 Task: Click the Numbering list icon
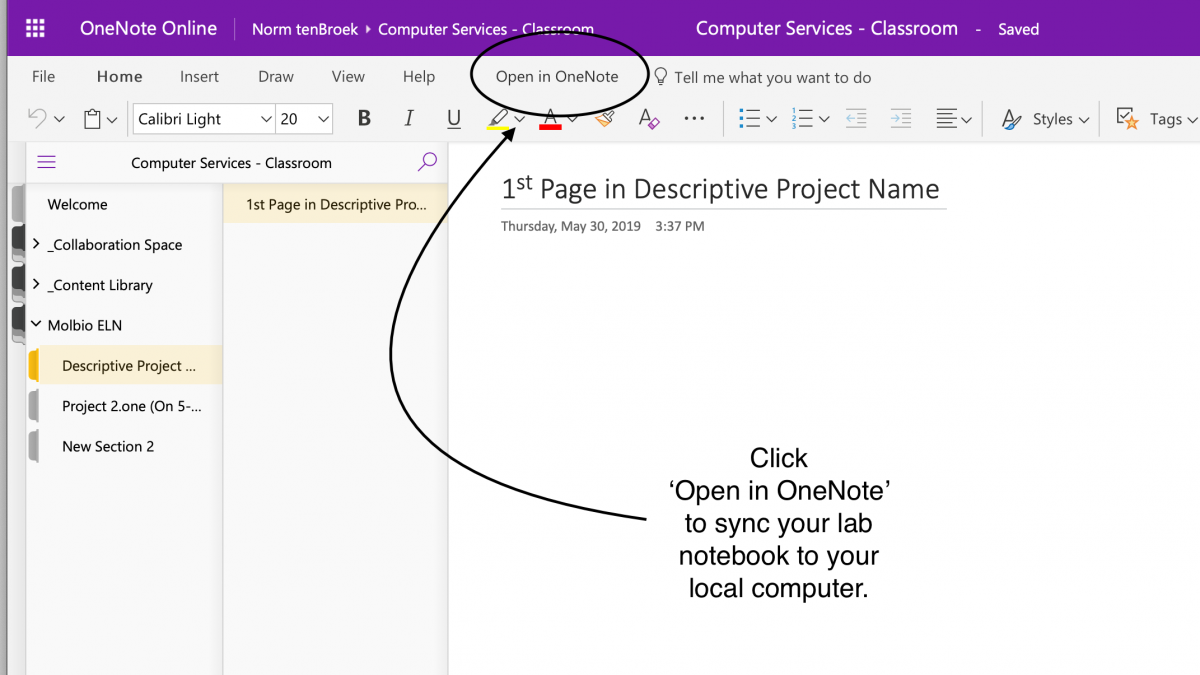point(801,119)
